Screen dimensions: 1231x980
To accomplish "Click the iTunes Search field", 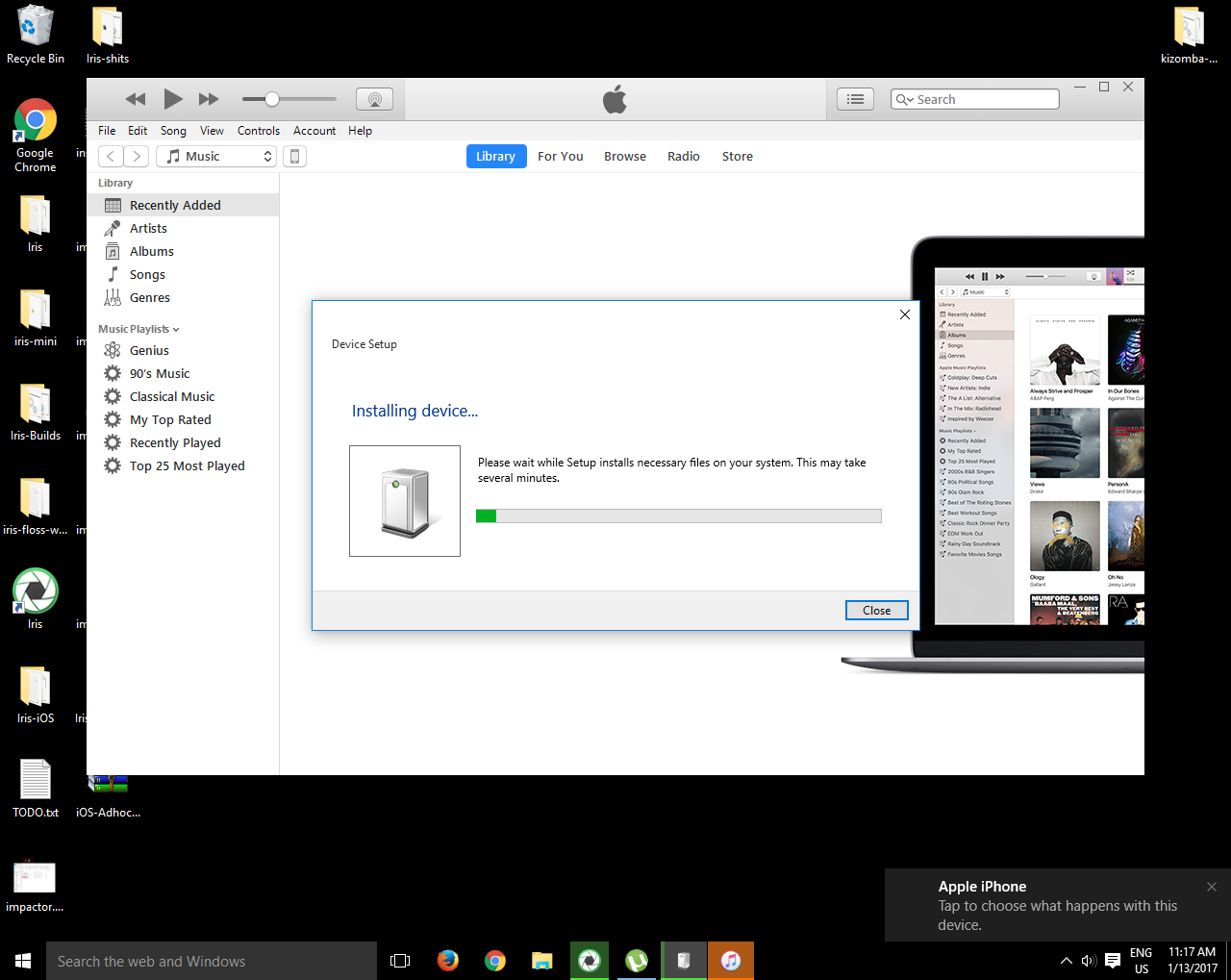I will point(975,99).
